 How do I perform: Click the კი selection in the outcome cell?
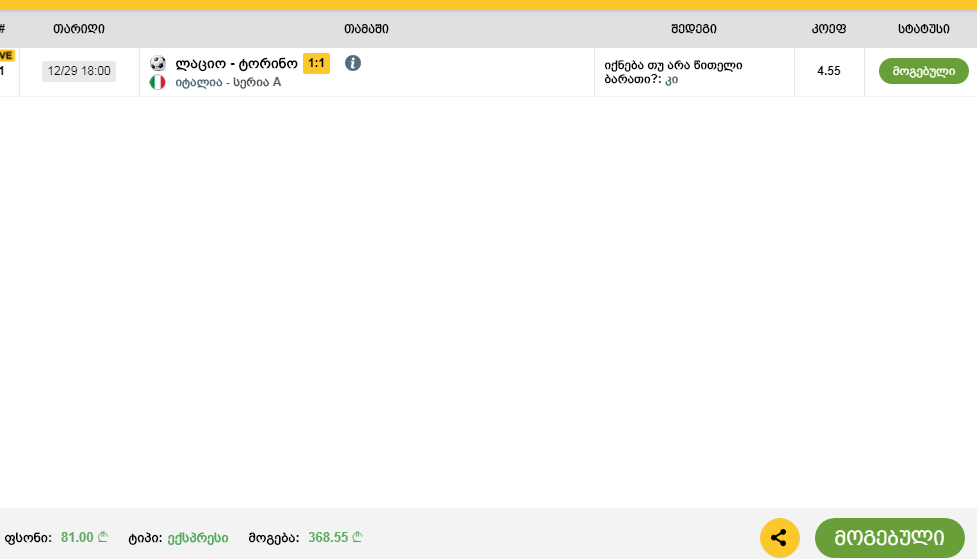[x=672, y=80]
